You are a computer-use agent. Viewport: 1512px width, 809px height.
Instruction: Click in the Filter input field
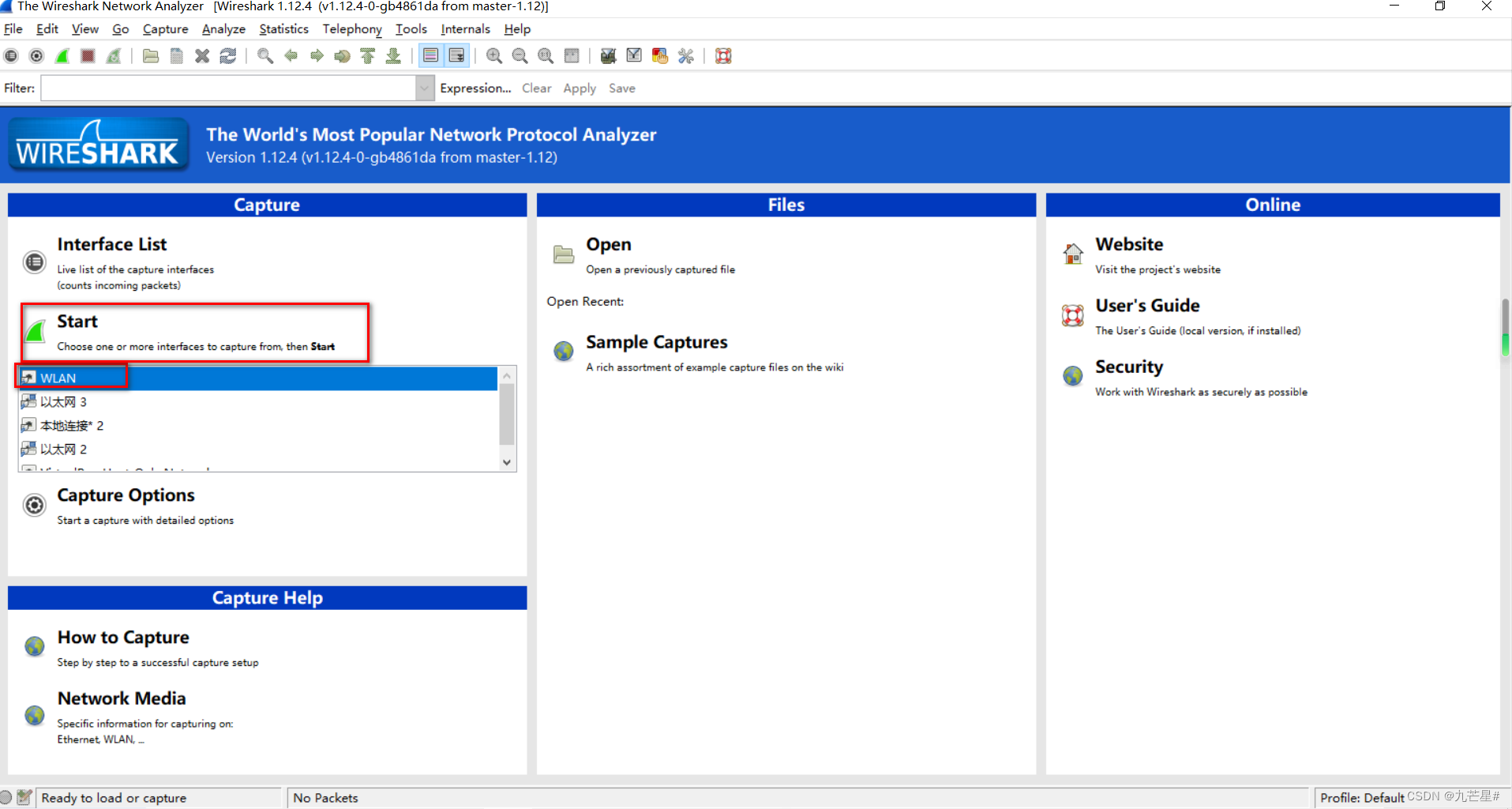tap(228, 88)
